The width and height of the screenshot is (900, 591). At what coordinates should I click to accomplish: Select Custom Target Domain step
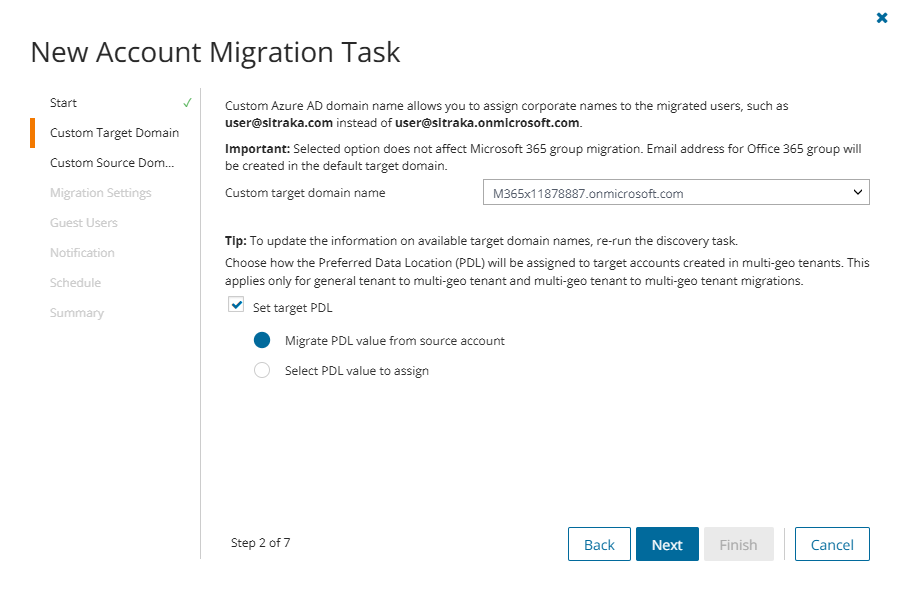click(114, 133)
